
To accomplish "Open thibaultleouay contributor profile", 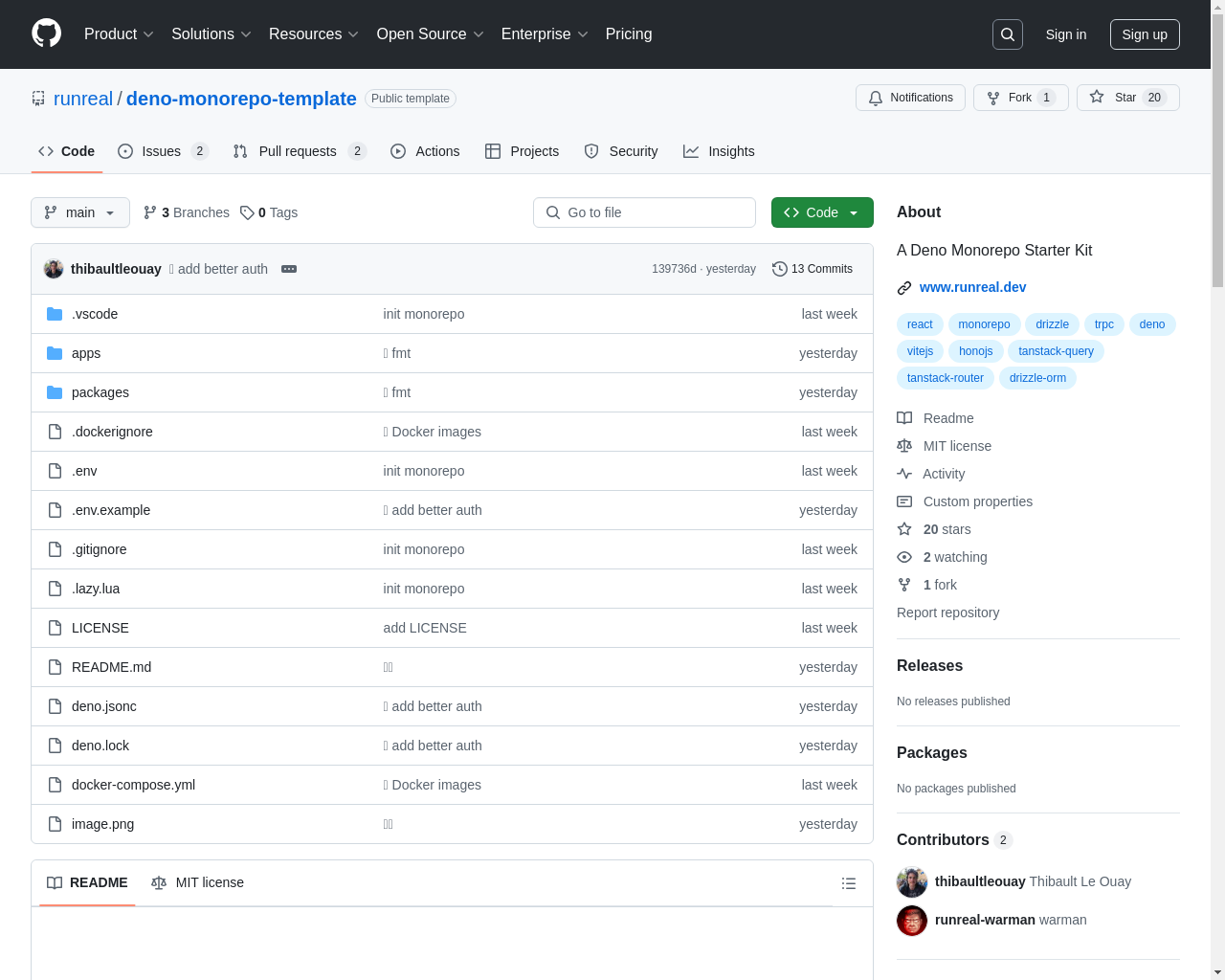I will pos(980,881).
